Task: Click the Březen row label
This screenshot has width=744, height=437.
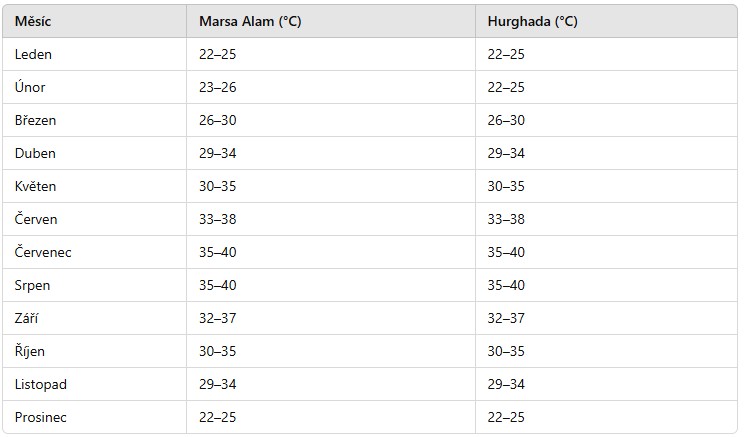Action: click(36, 120)
